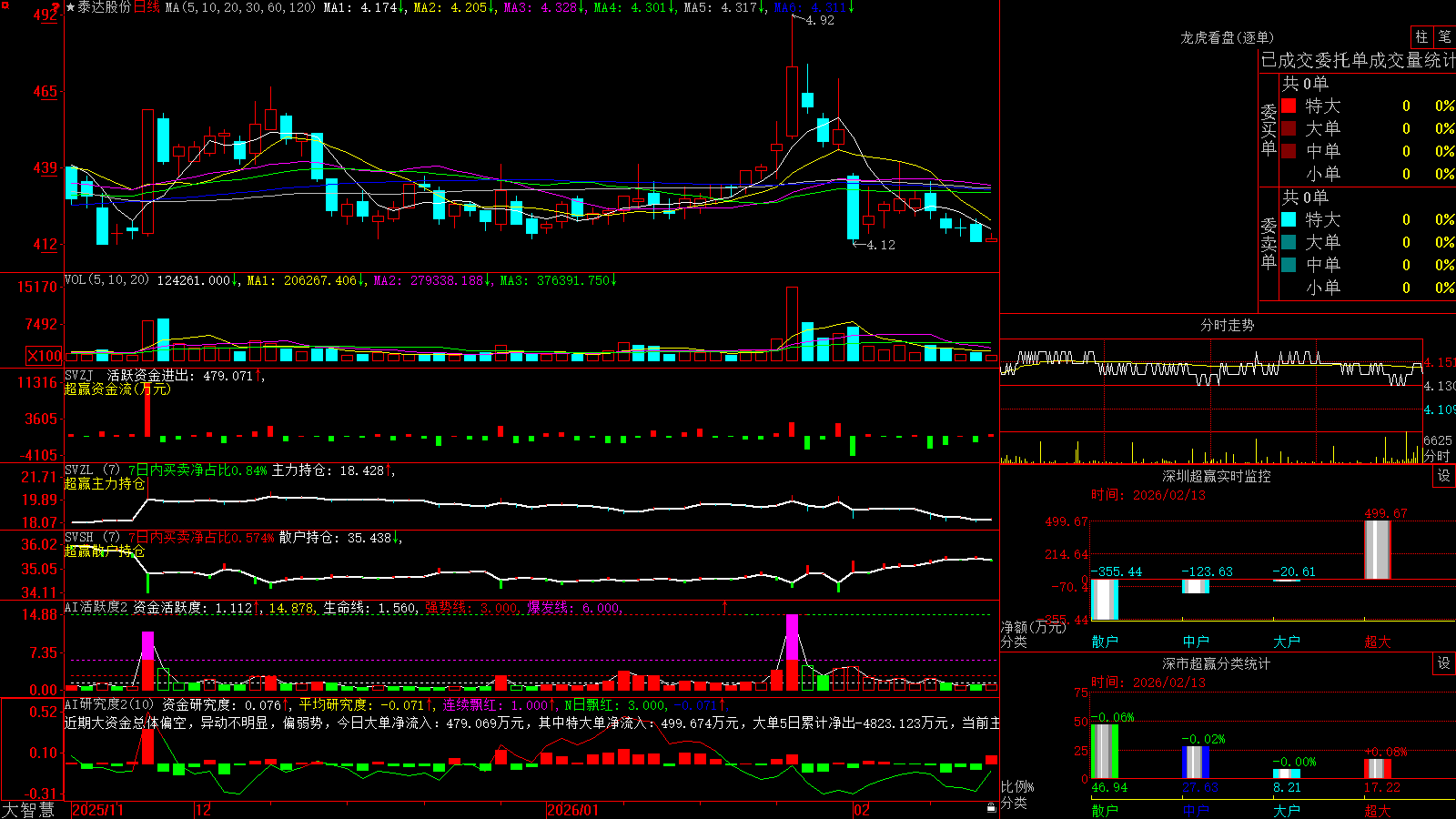Screen dimensions: 1456x819
Task: Click the 龙虎看盘(逐单) panel title
Action: (x=1227, y=37)
